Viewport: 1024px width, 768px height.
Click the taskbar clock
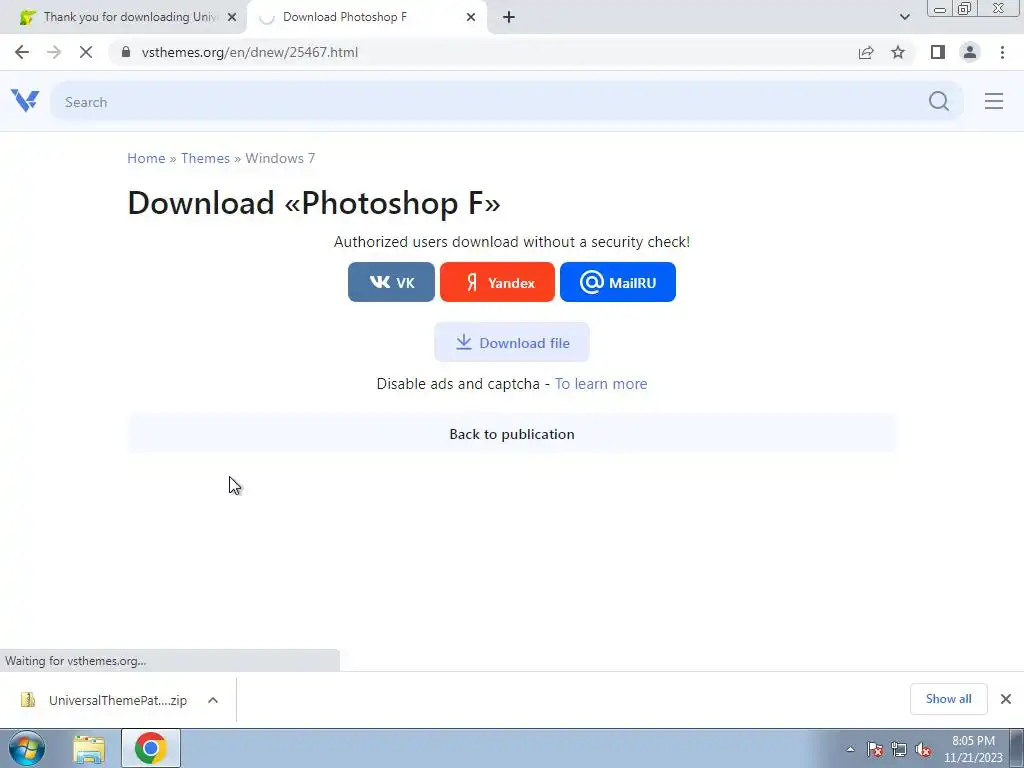click(973, 749)
